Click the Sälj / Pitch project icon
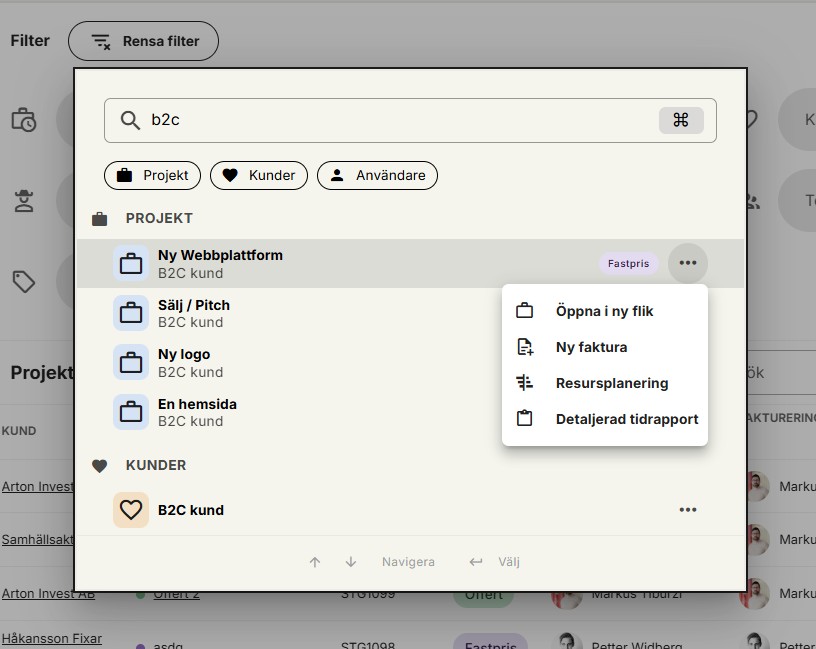The width and height of the screenshot is (816, 649). 131,314
